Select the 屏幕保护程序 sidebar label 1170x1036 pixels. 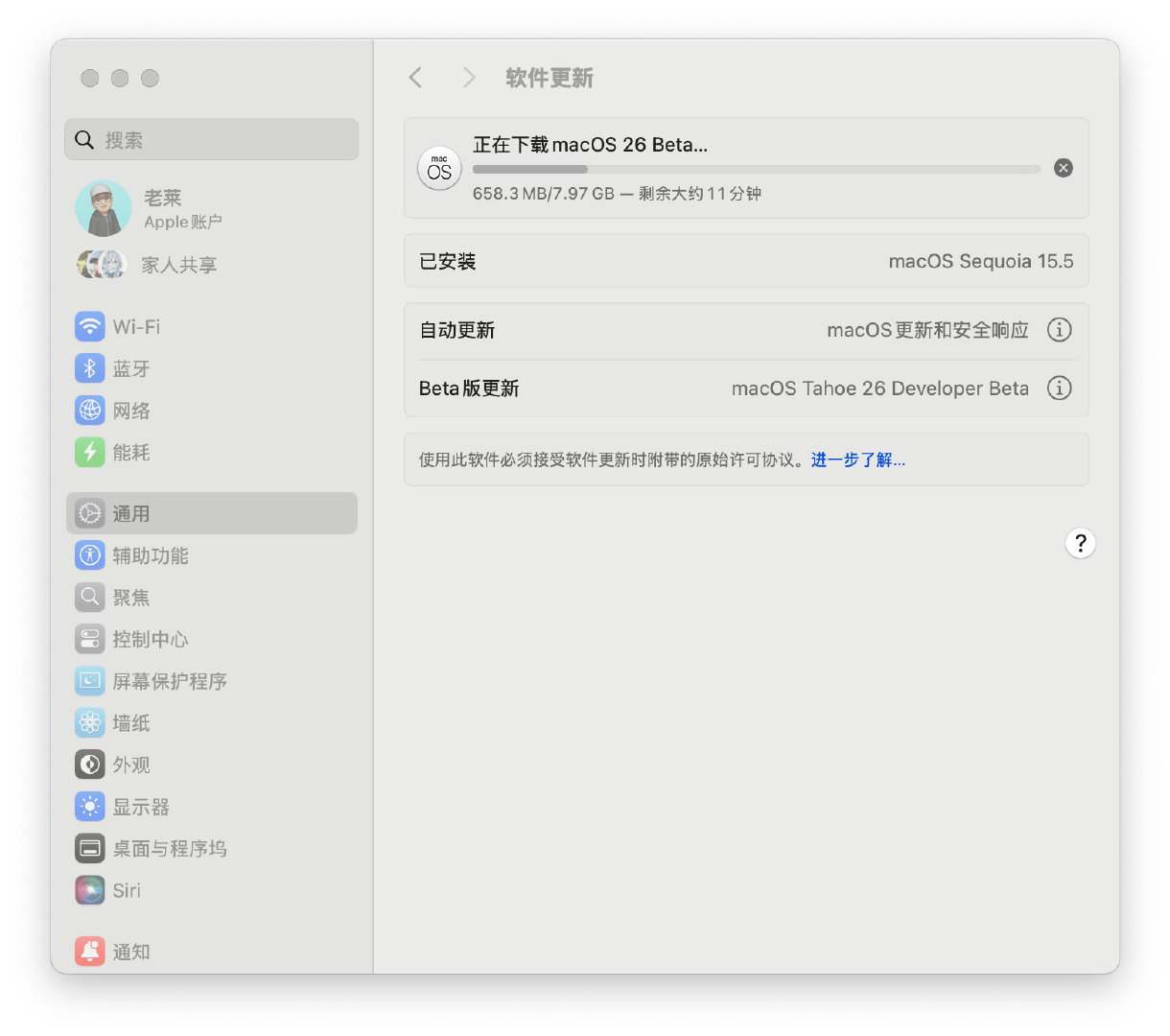[170, 681]
